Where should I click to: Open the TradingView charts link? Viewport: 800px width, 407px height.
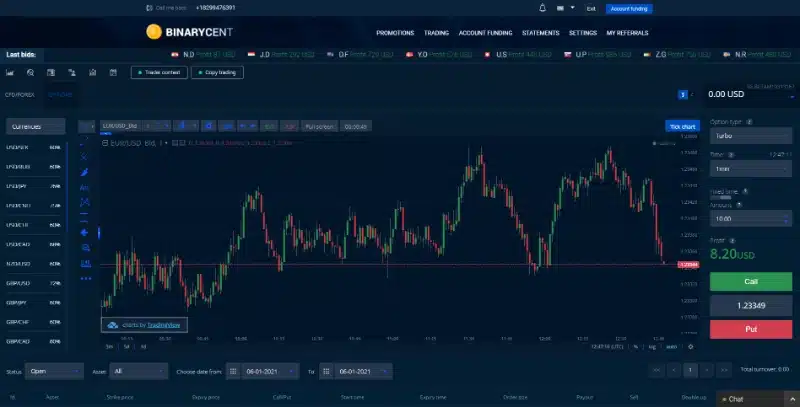(163, 325)
